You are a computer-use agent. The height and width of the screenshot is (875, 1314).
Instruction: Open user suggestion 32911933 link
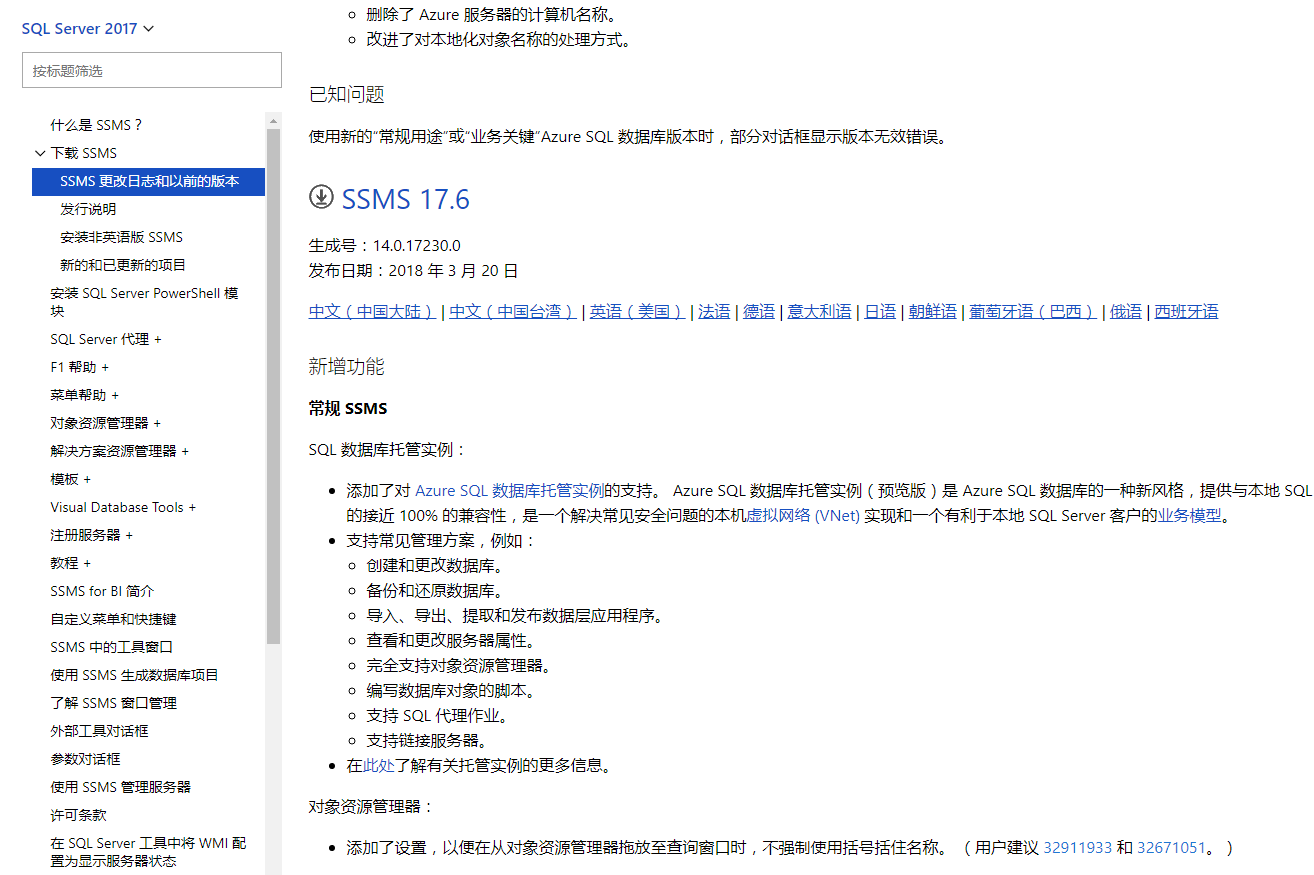click(1078, 847)
